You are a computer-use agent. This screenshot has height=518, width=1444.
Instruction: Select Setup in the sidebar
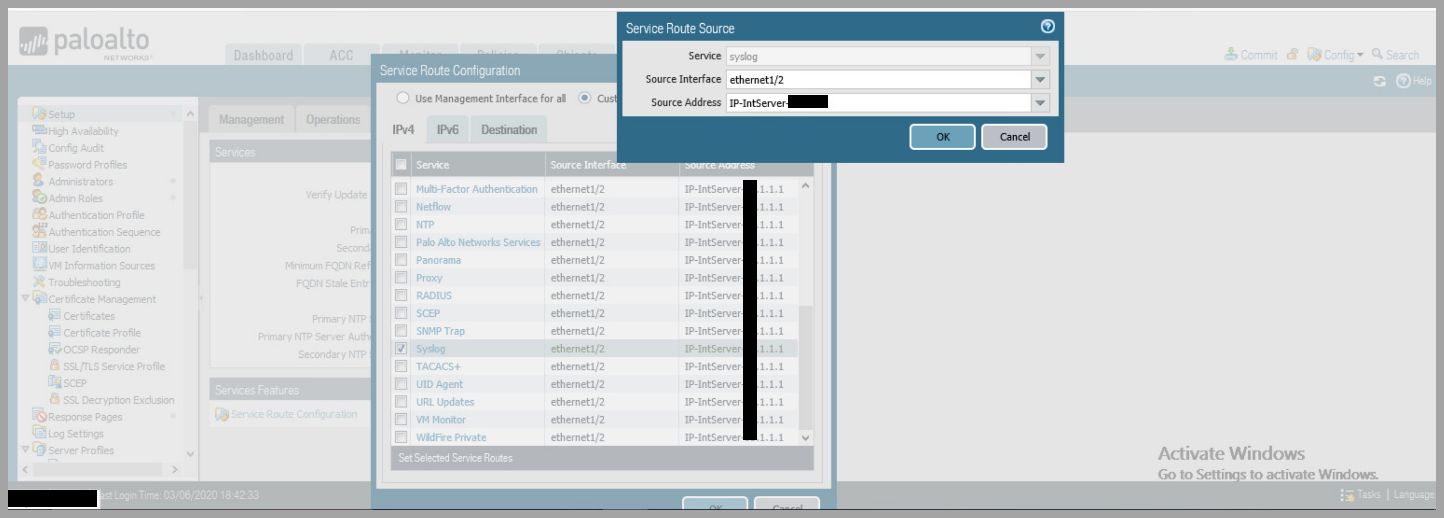(x=61, y=114)
